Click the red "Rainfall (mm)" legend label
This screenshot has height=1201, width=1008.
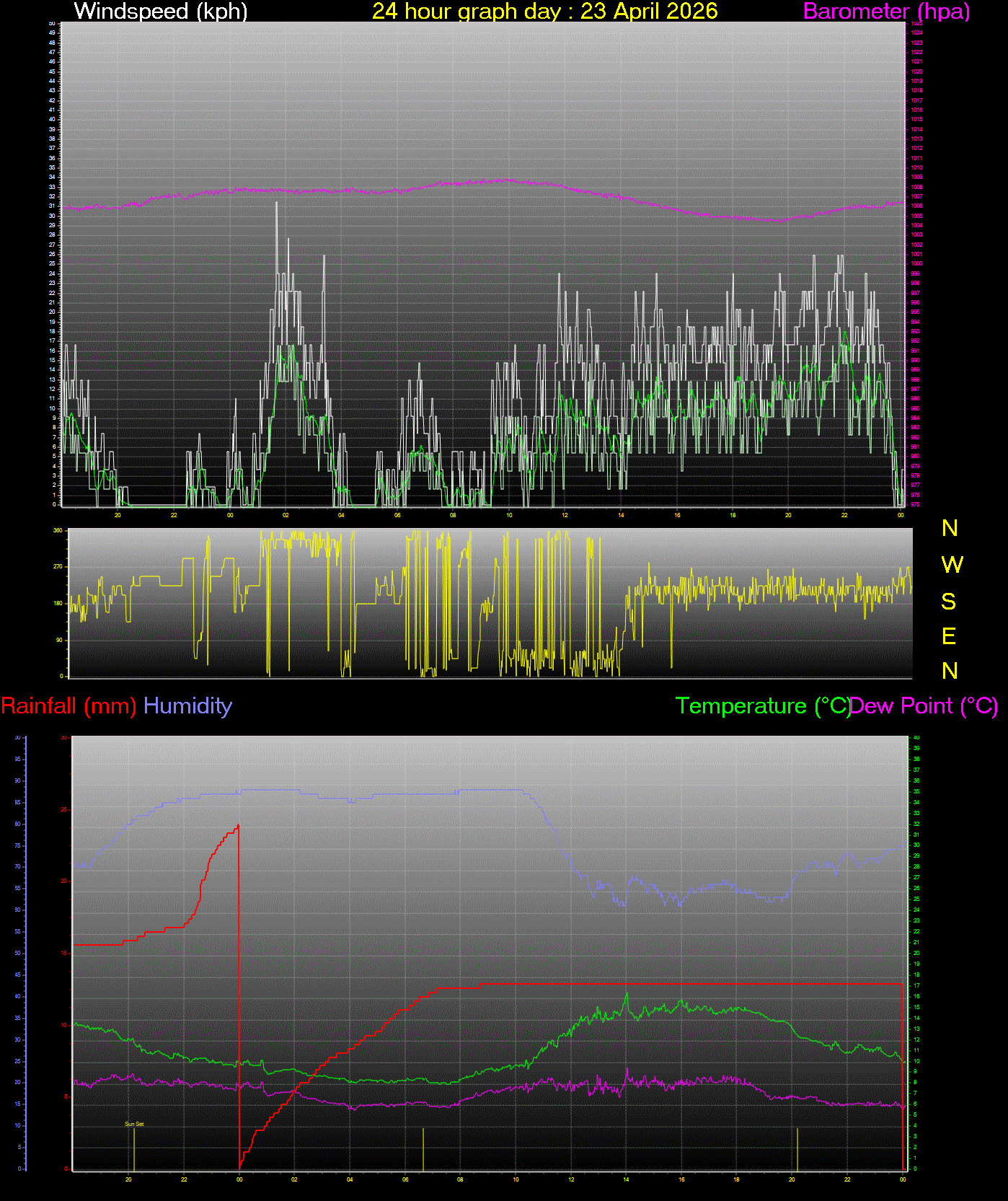click(69, 705)
